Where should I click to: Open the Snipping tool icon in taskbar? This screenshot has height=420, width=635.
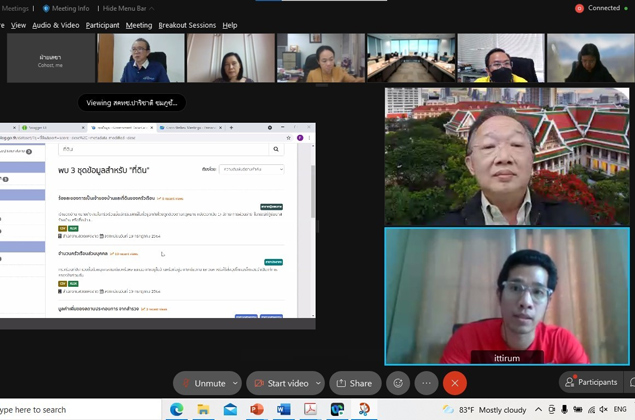(x=364, y=409)
